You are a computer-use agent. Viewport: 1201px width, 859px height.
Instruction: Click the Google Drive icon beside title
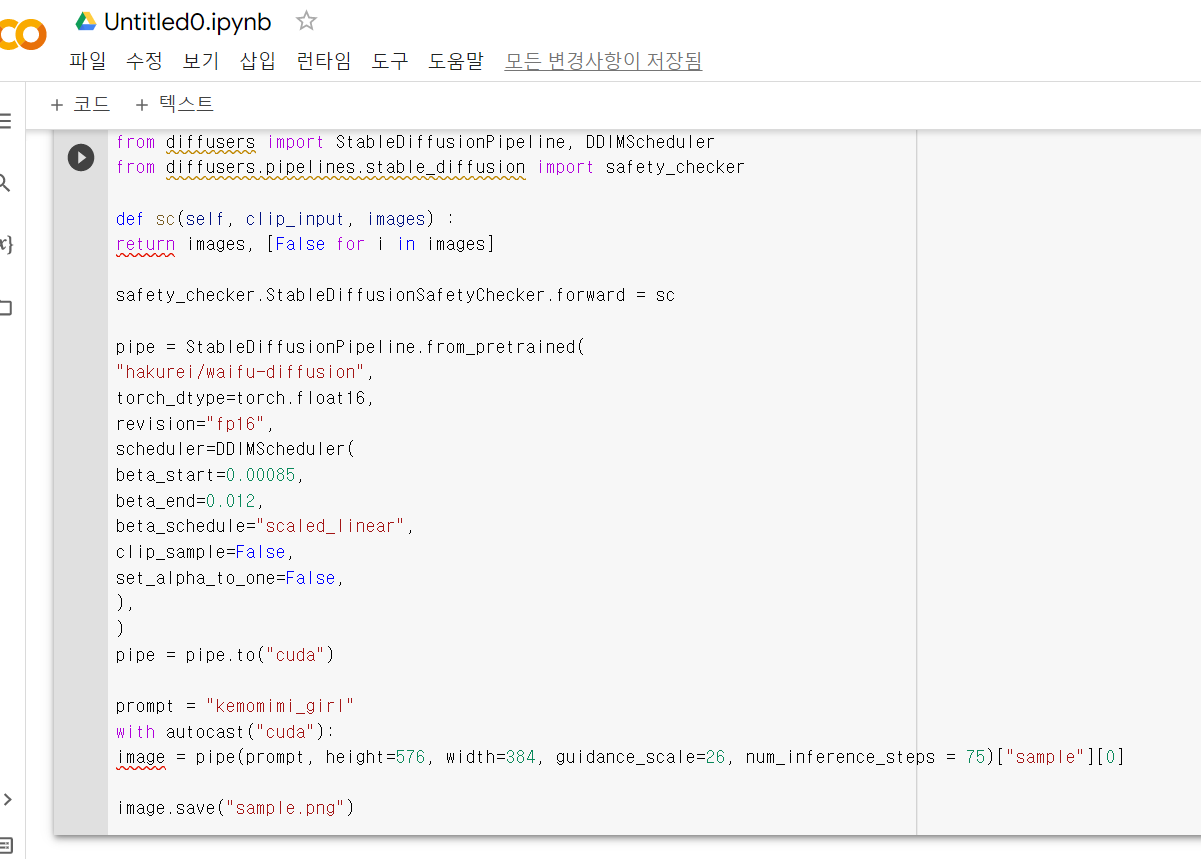coord(86,21)
